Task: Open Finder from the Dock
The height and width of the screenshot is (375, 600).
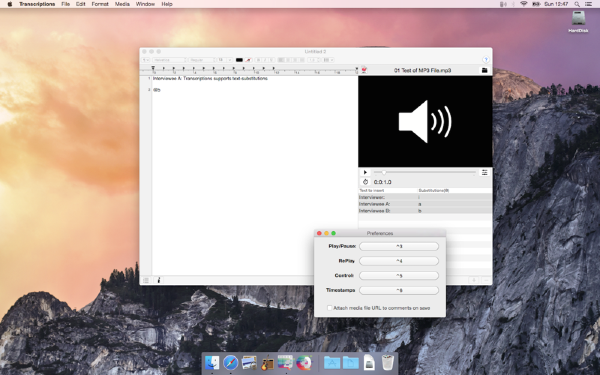Action: click(212, 363)
